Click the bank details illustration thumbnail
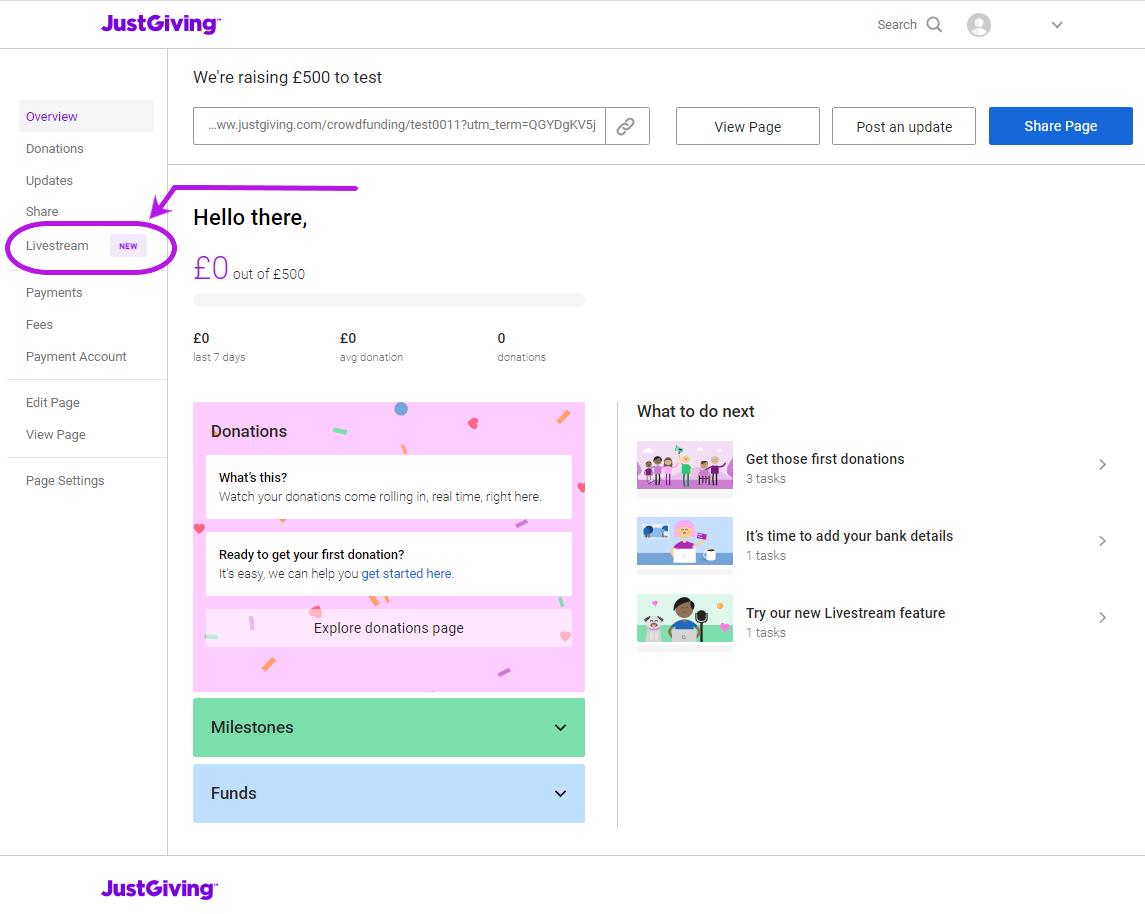This screenshot has height=914, width=1145. click(x=685, y=542)
